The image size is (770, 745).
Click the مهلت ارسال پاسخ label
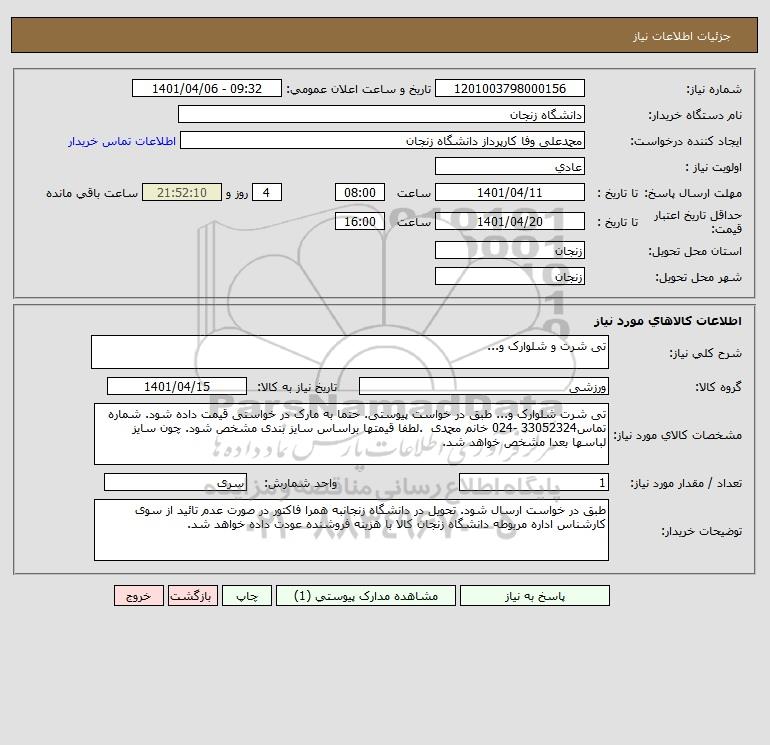693,193
